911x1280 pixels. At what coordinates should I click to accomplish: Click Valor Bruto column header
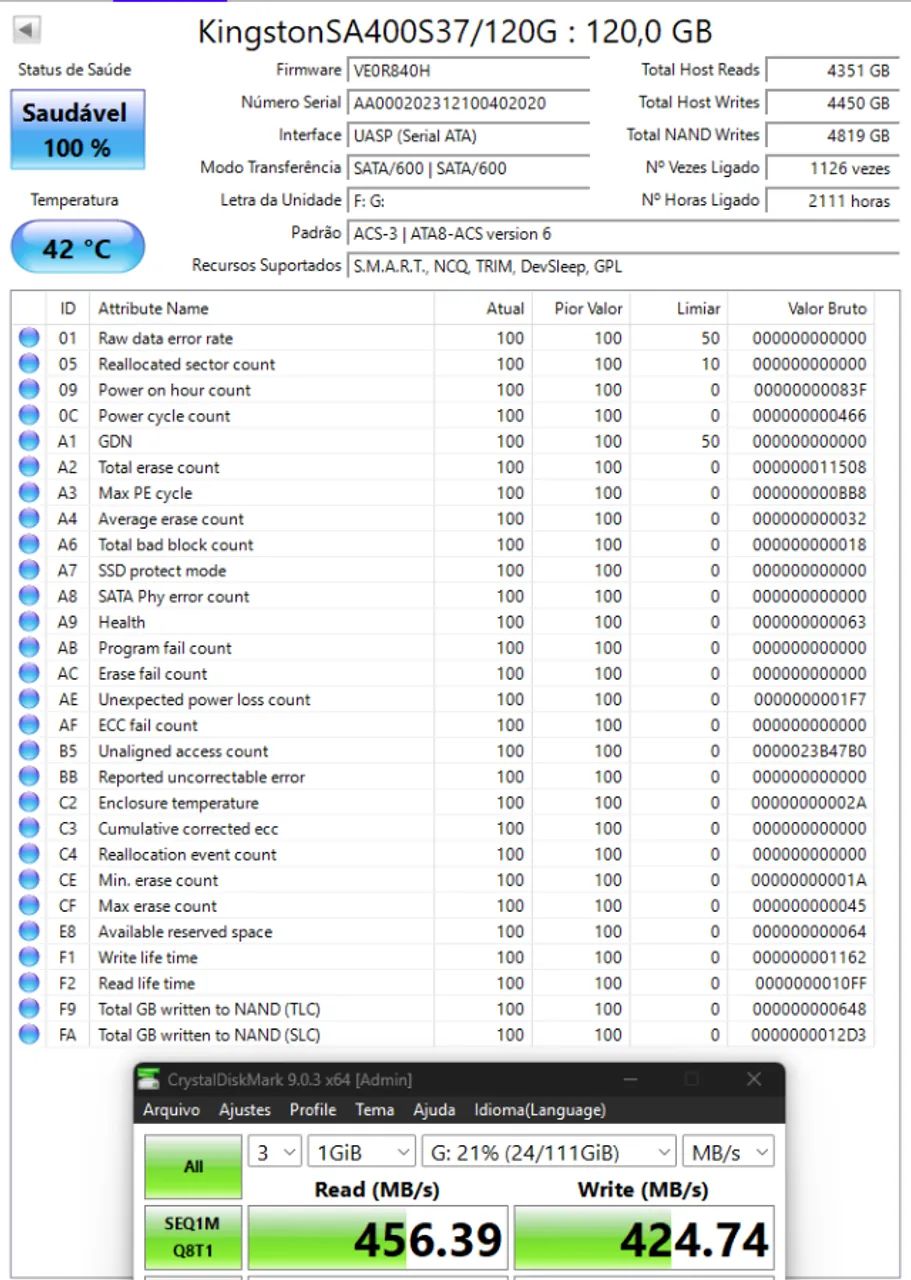coord(800,308)
